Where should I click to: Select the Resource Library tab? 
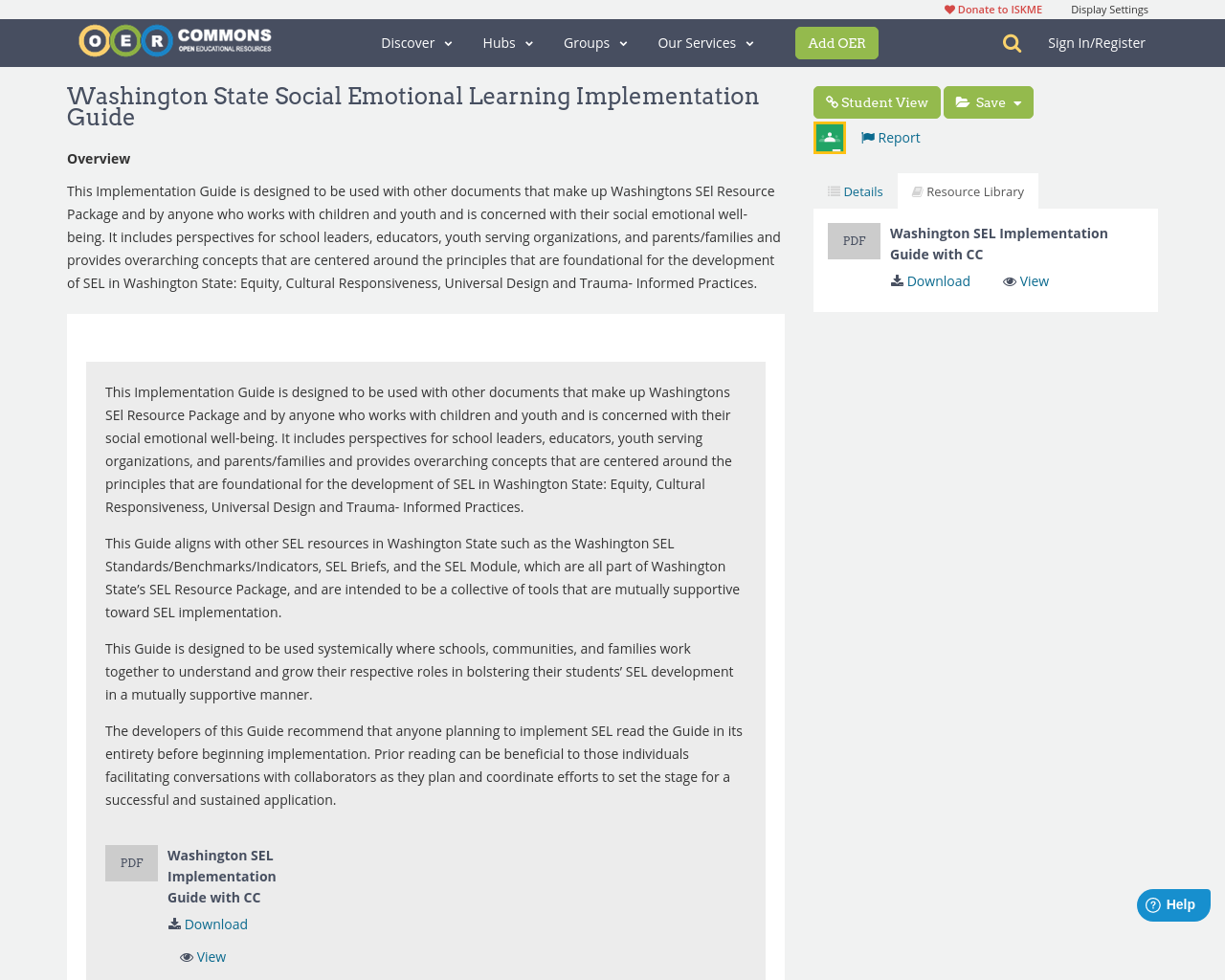pyautogui.click(x=968, y=189)
